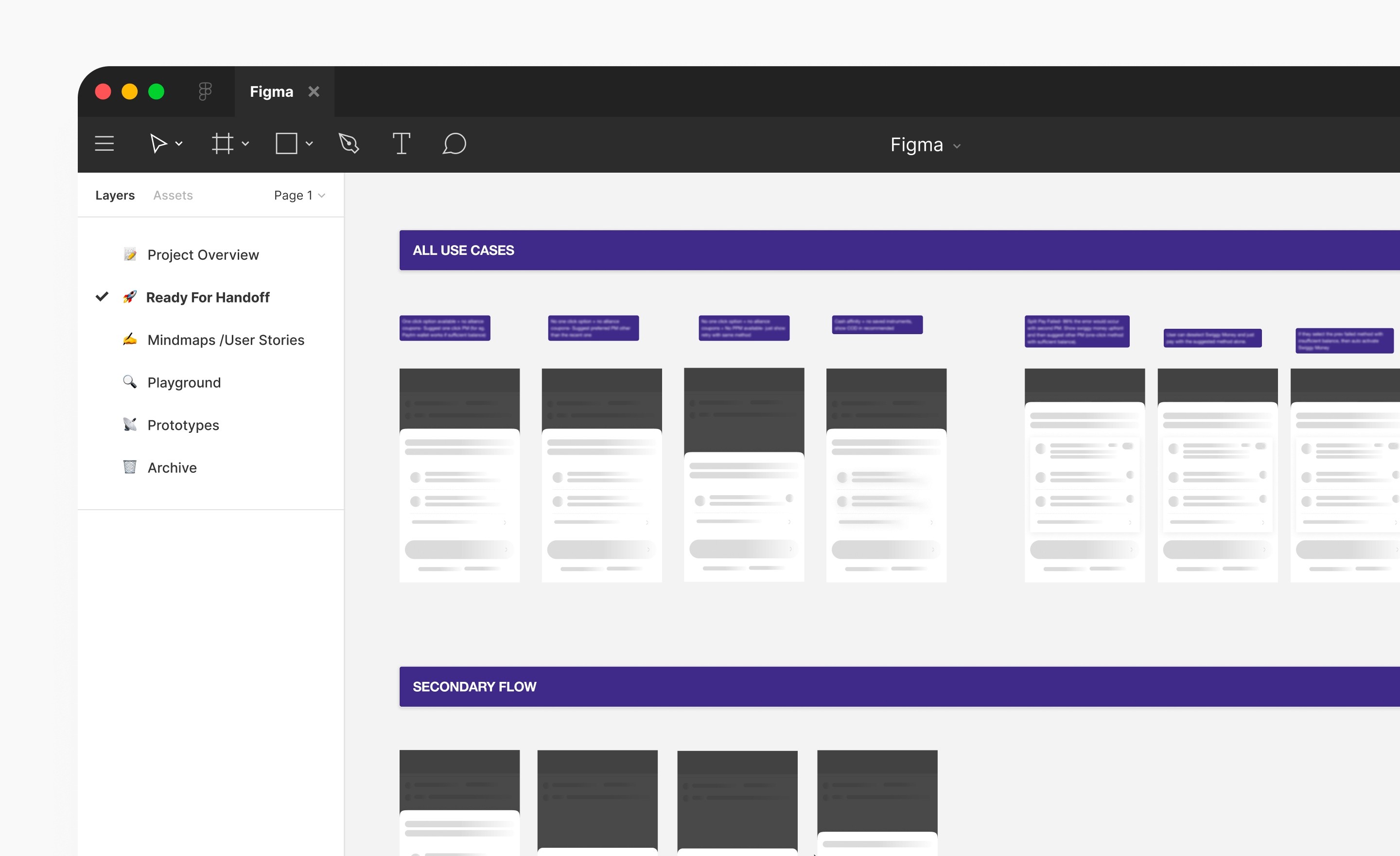Select the Comment tool
Image resolution: width=1400 pixels, height=856 pixels.
coord(454,144)
